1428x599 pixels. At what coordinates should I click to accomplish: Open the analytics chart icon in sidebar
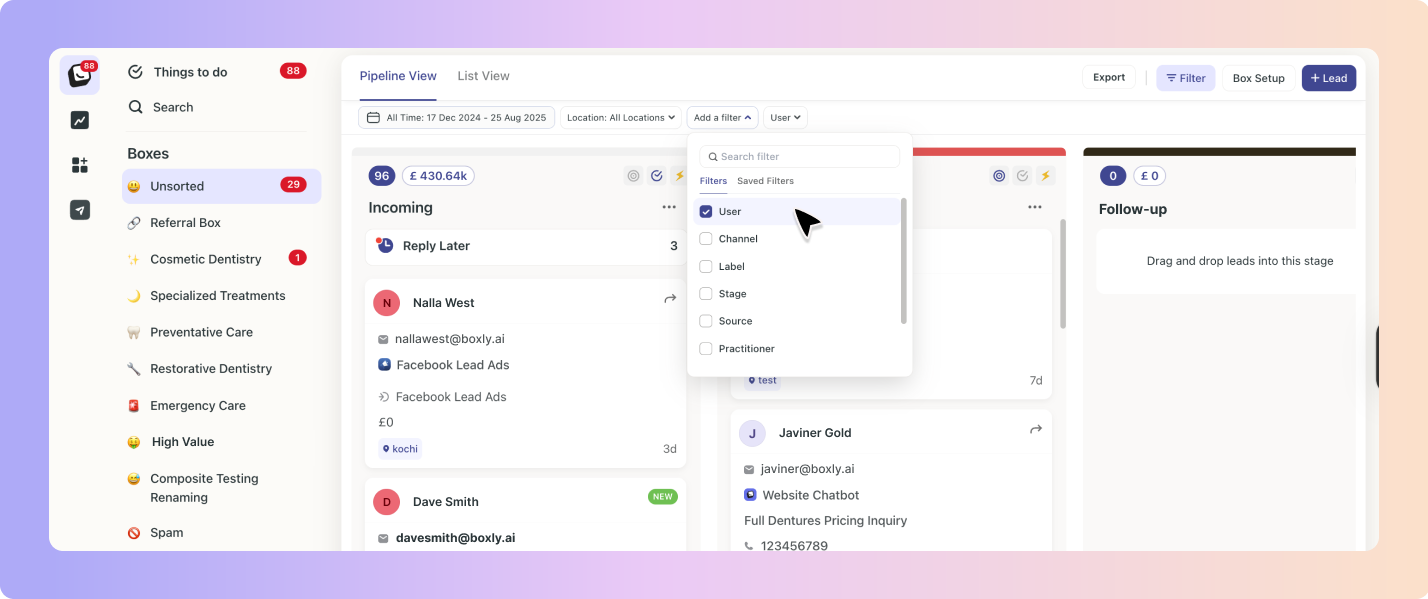(x=80, y=120)
